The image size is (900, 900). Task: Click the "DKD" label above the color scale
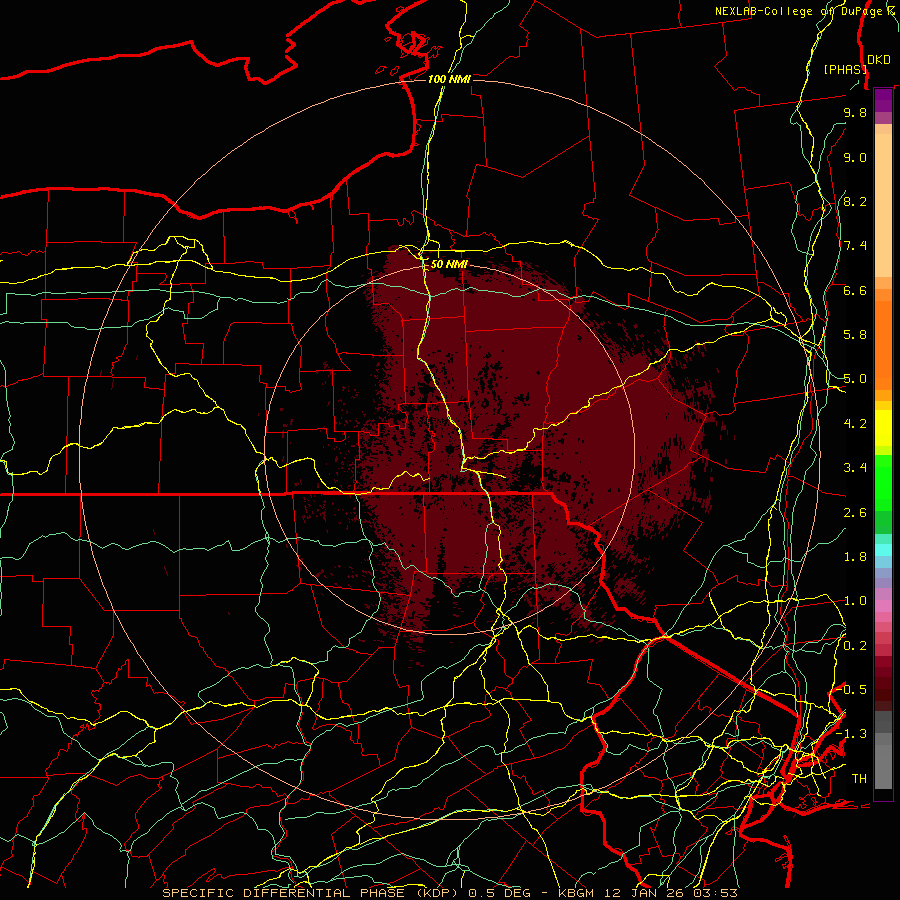pos(878,60)
